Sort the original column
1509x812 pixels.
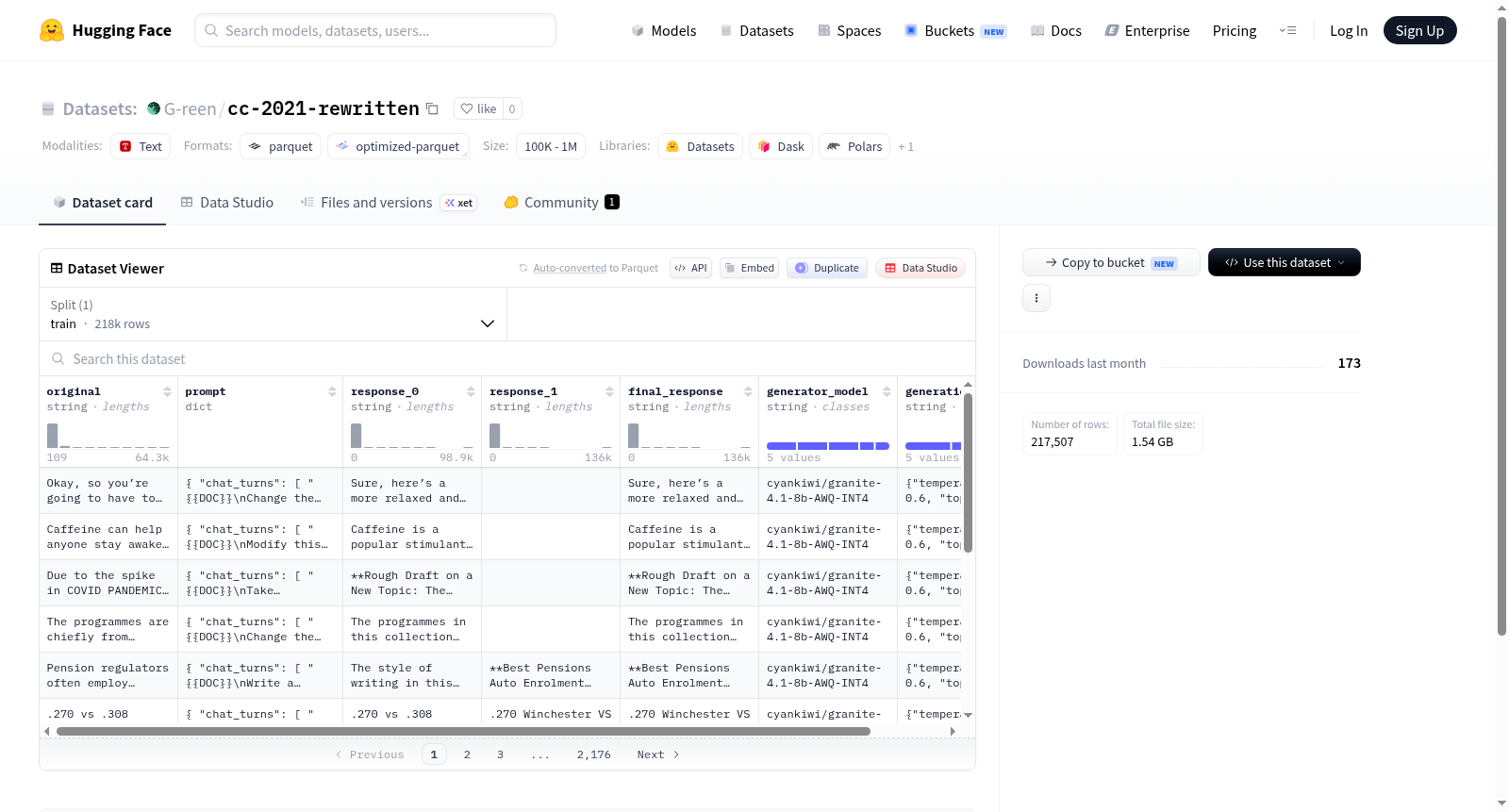click(167, 391)
